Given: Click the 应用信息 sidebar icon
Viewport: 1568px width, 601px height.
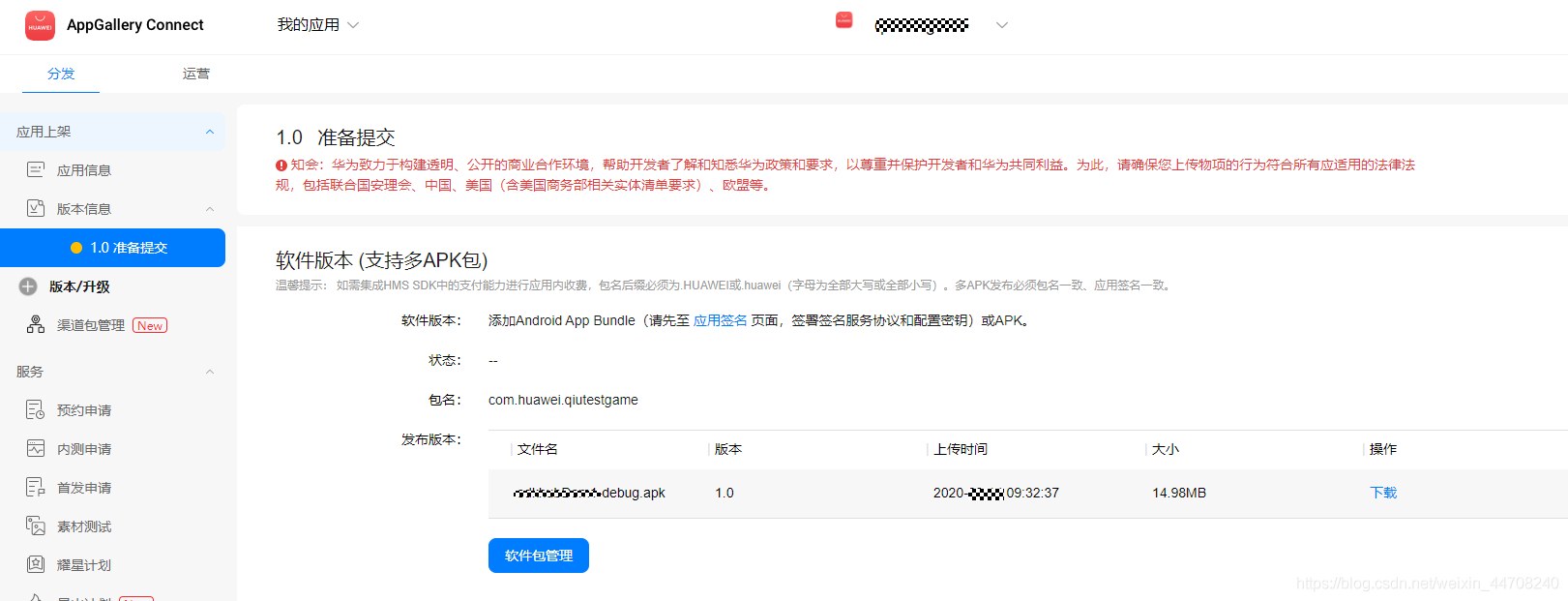Looking at the screenshot, I should [36, 169].
